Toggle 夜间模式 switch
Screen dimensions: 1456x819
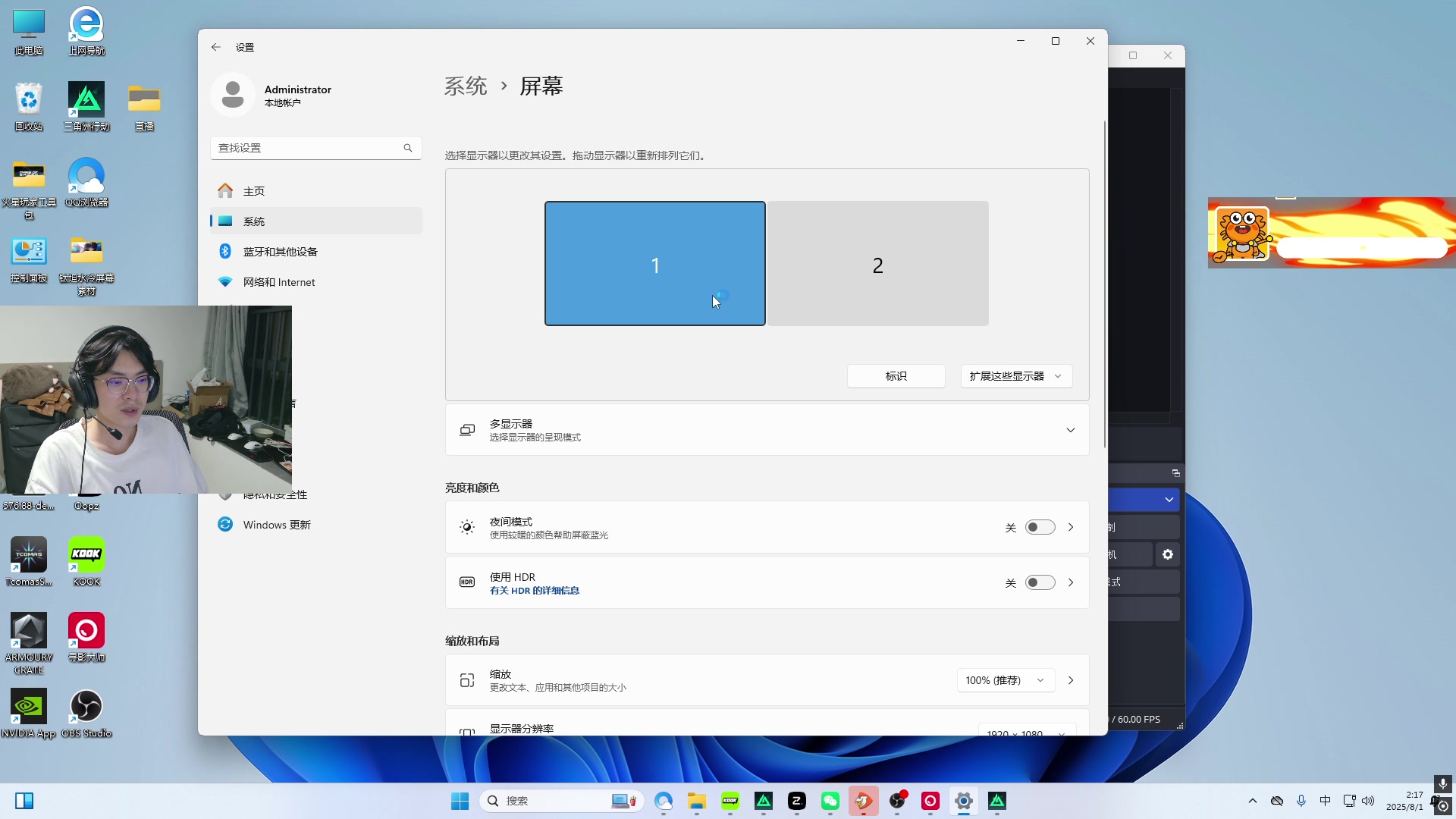(1040, 528)
